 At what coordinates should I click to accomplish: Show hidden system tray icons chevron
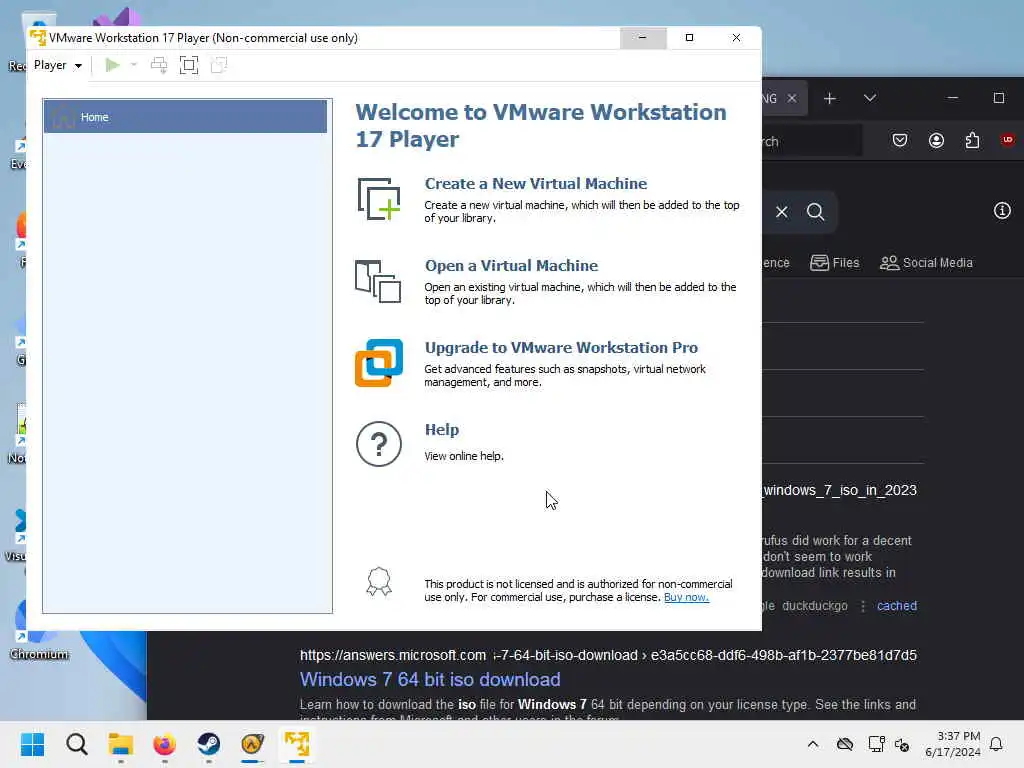[x=812, y=744]
